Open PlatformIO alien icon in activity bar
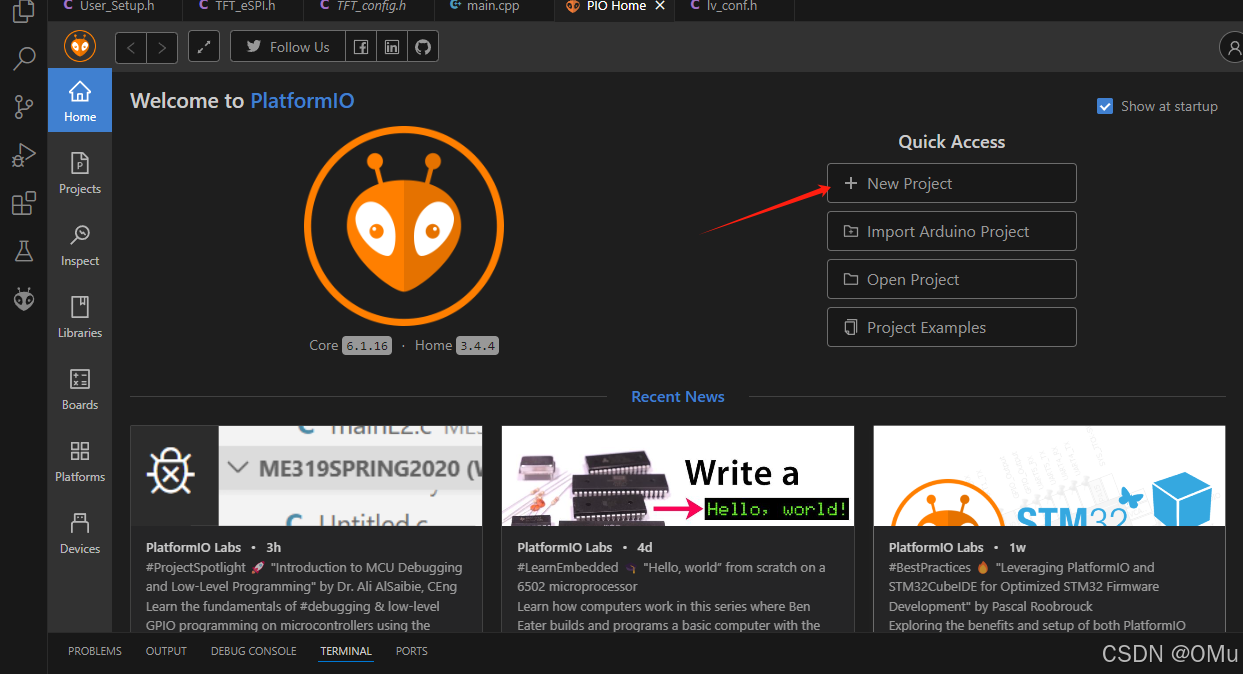This screenshot has width=1243, height=674. [24, 298]
